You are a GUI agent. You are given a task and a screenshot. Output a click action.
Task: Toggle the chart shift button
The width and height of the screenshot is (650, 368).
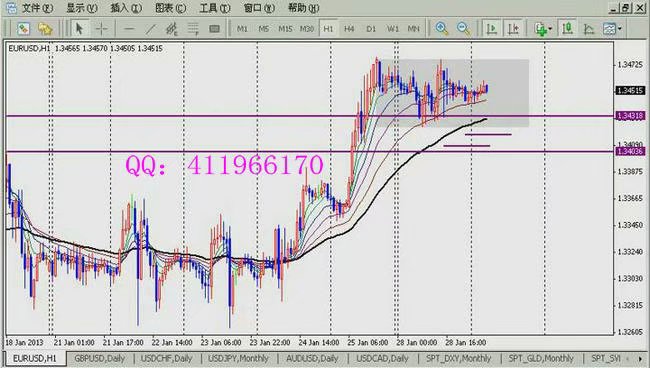[514, 29]
